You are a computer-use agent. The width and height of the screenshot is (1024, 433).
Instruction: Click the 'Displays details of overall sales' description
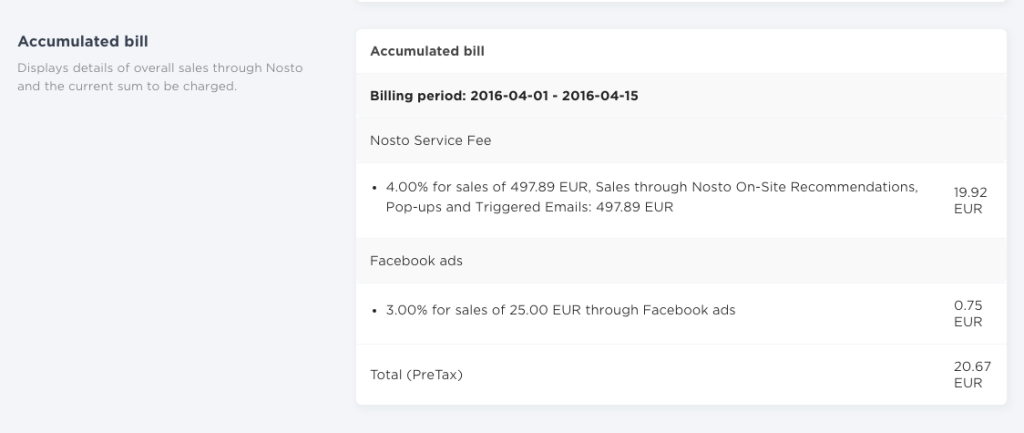click(x=160, y=68)
